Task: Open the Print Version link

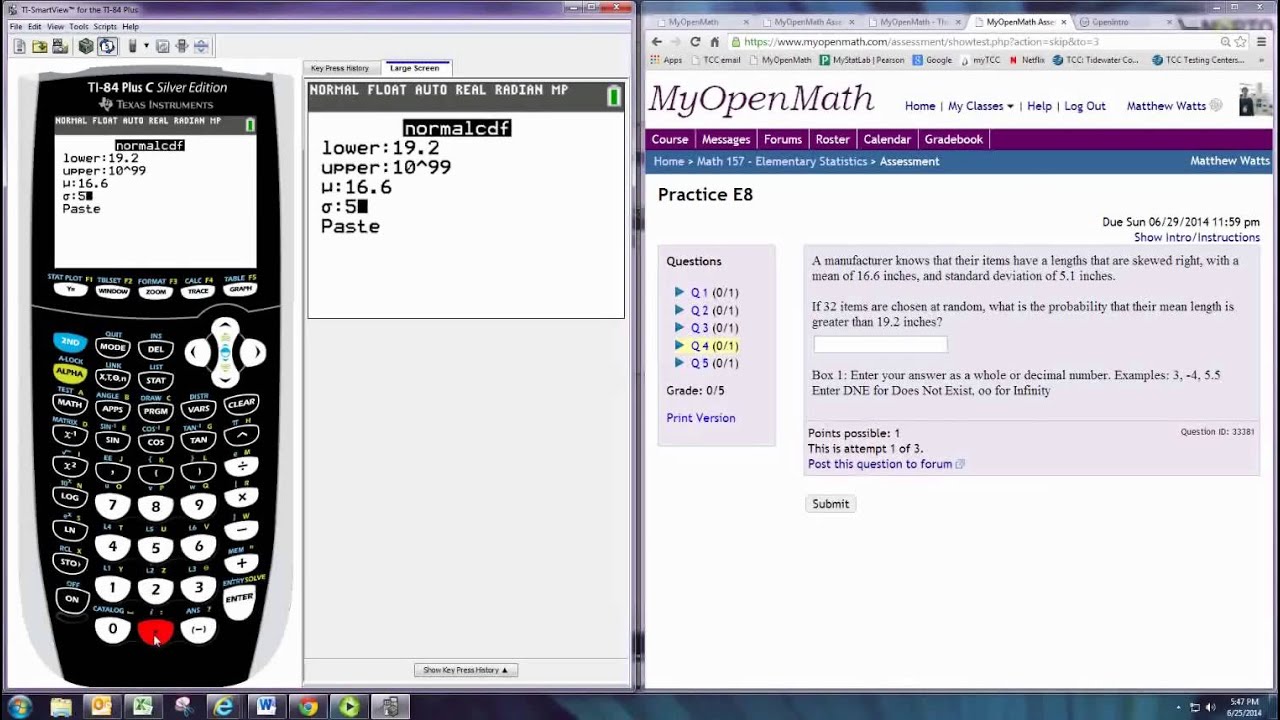Action: [x=701, y=418]
